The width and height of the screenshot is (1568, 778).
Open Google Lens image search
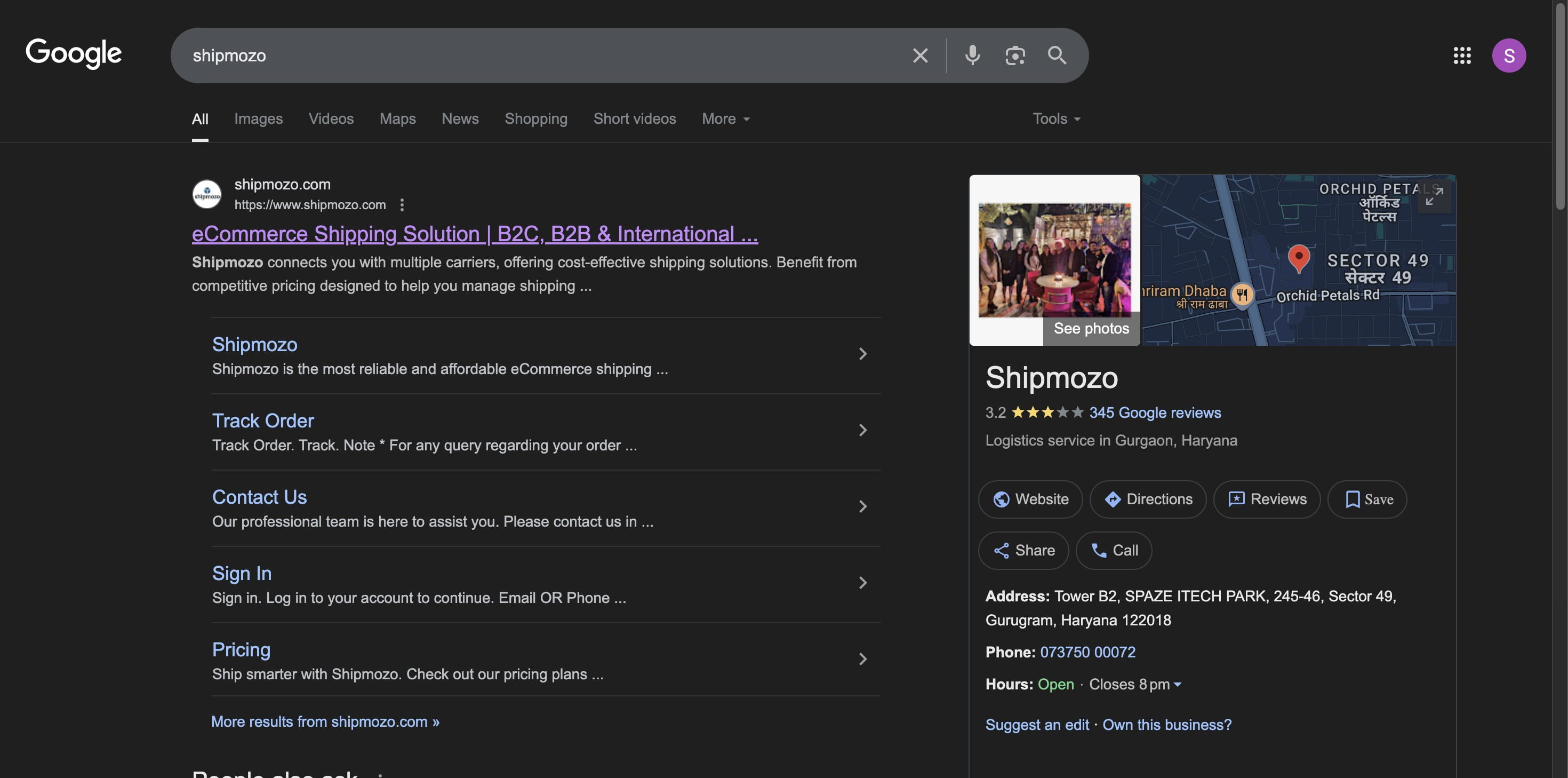[1015, 55]
